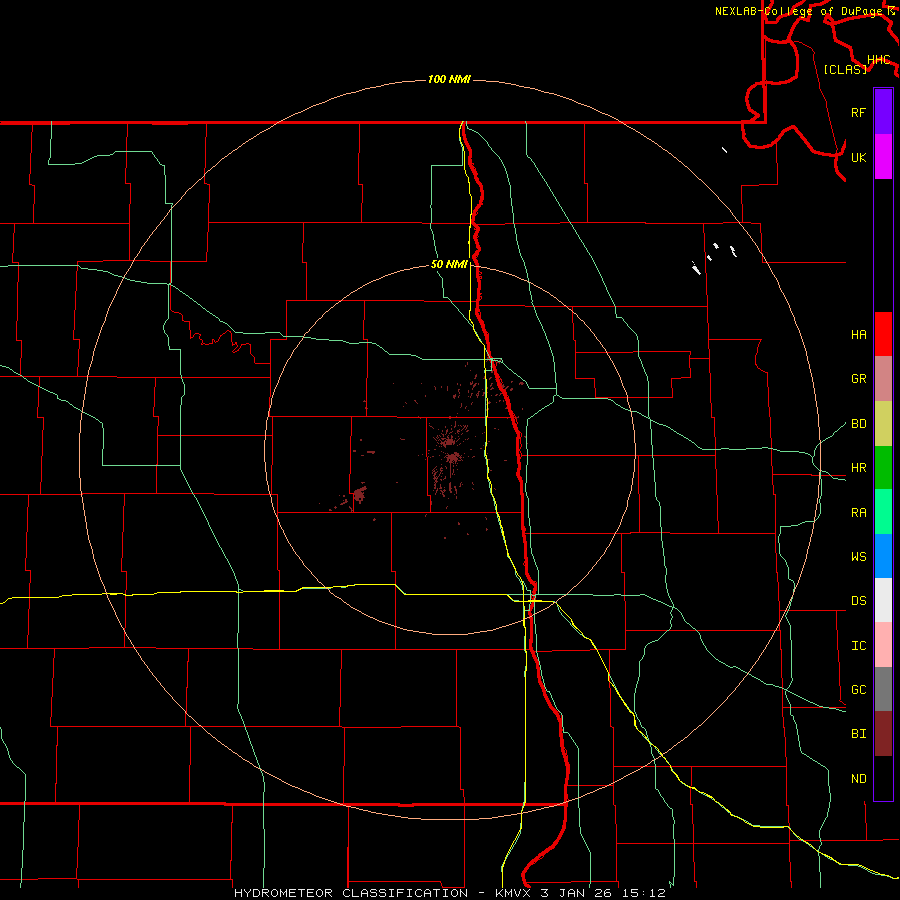
Task: Click the red HA legend swatch
Action: [x=883, y=334]
